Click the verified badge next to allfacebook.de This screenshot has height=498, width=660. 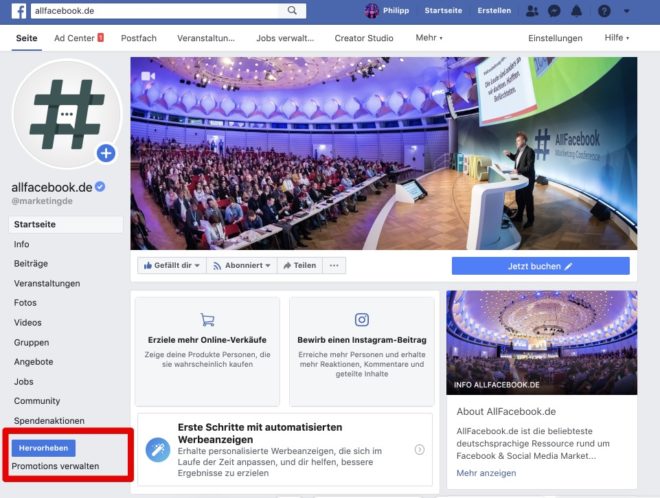pos(100,186)
